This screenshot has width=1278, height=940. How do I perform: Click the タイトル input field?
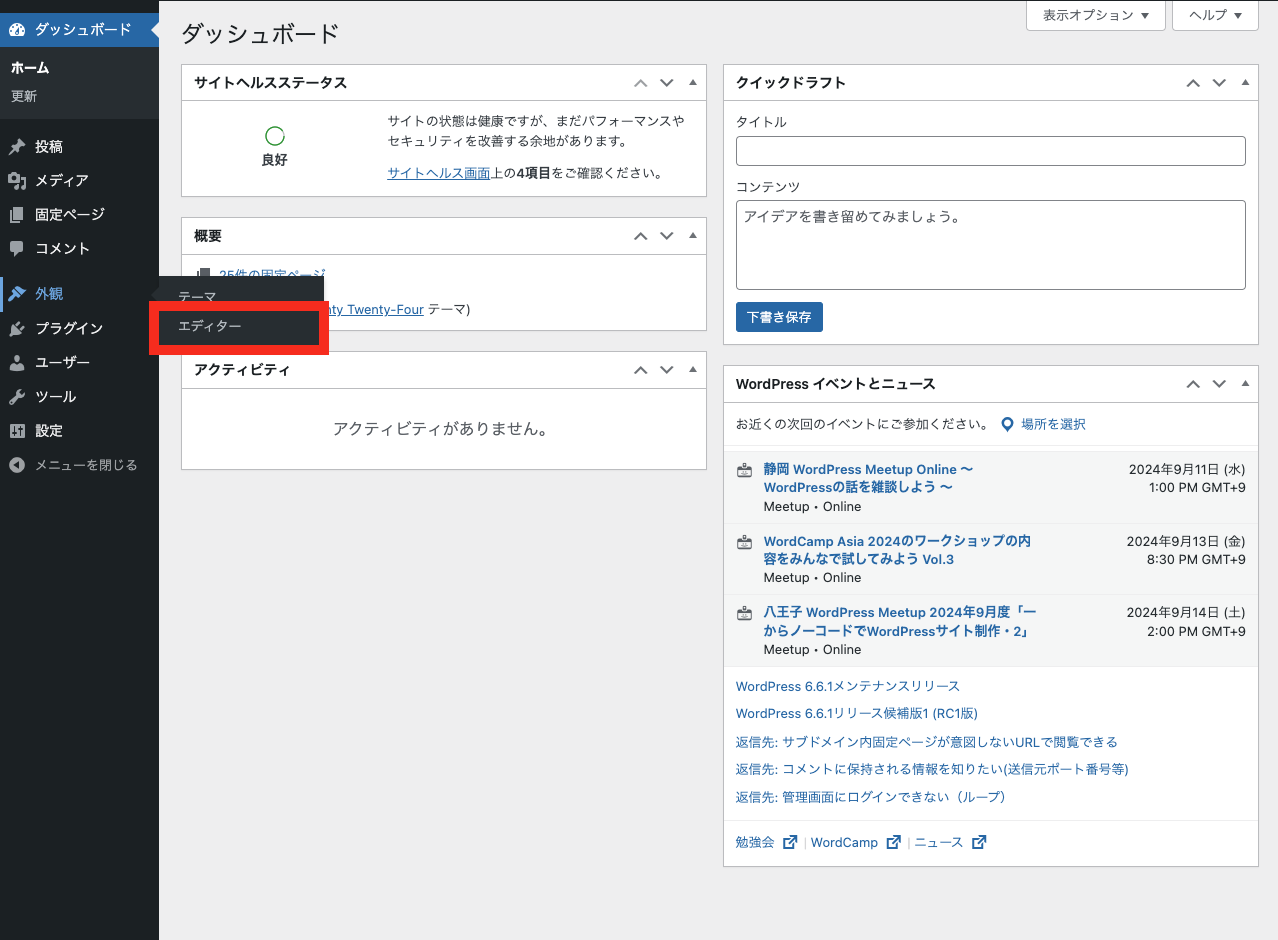(x=991, y=151)
